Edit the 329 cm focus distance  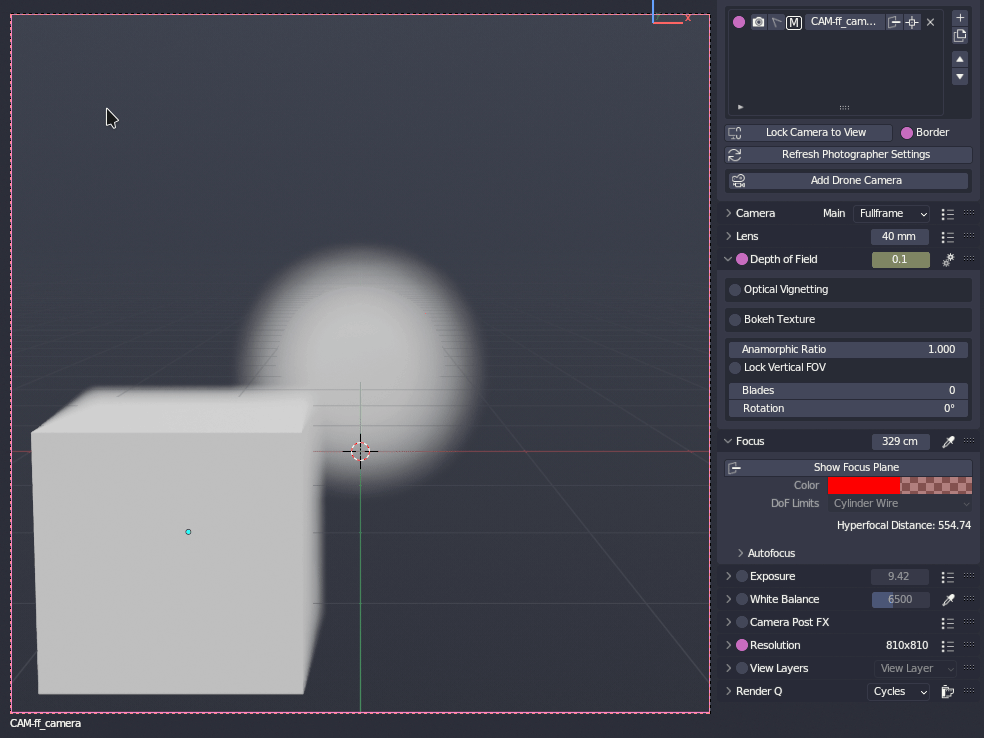coord(900,441)
